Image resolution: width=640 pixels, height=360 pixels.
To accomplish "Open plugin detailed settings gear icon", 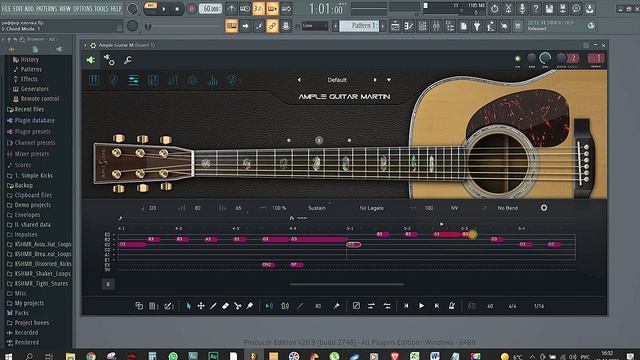I will [x=109, y=60].
